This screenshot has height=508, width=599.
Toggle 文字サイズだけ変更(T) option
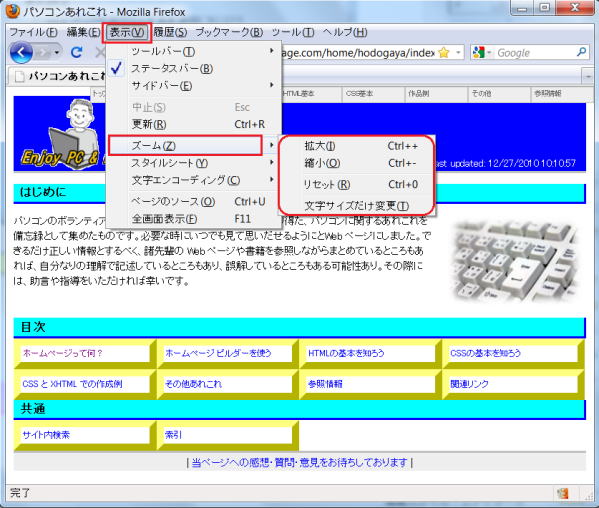pos(356,206)
